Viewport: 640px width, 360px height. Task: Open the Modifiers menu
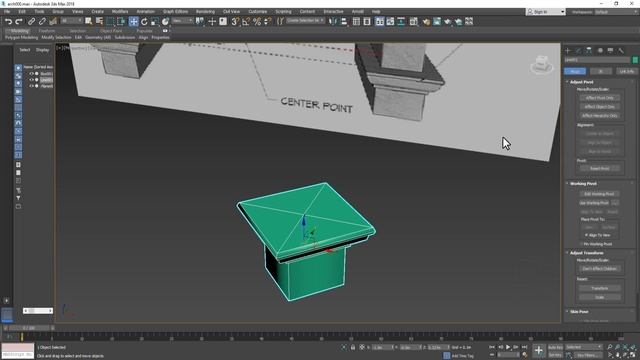pyautogui.click(x=120, y=12)
